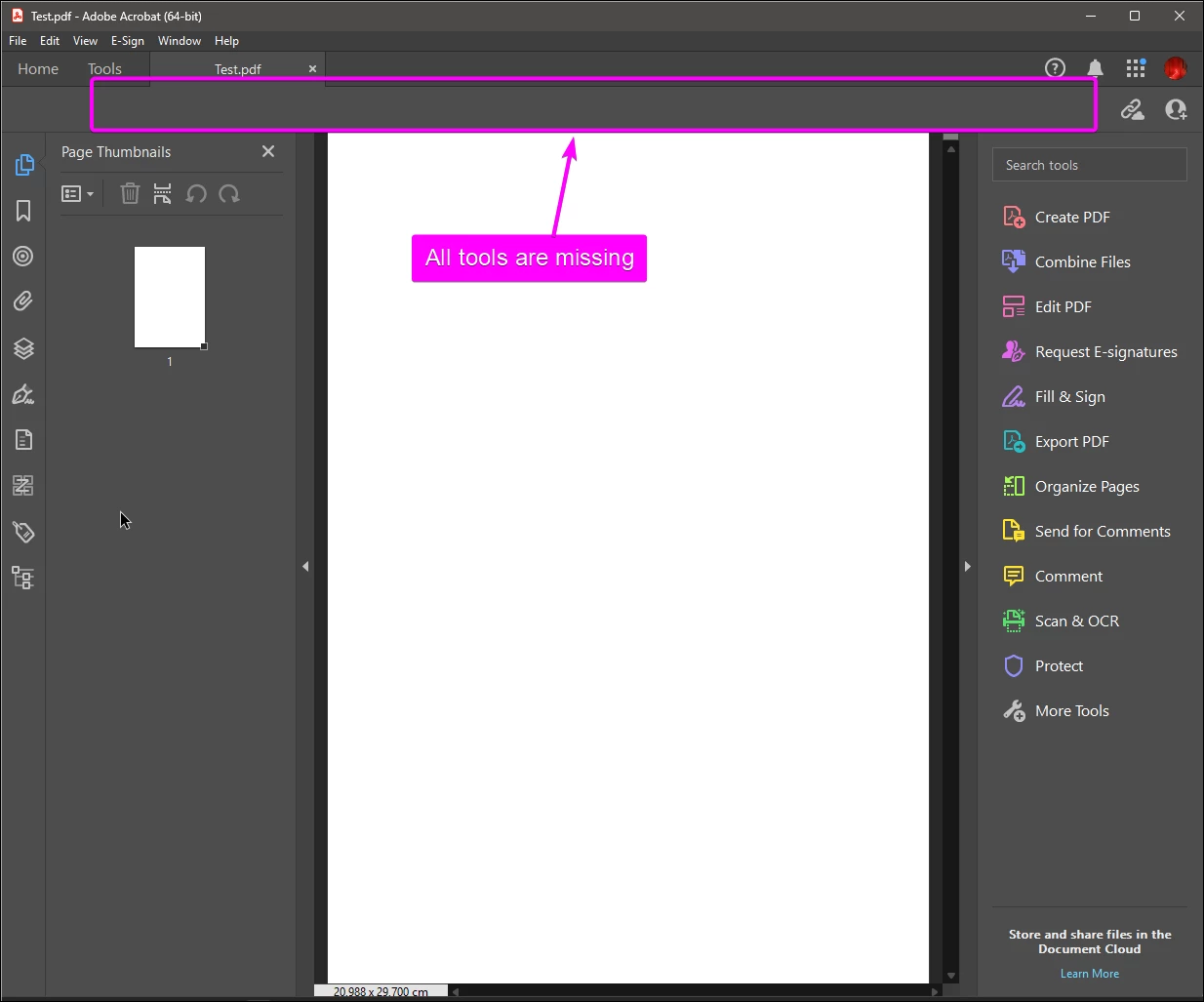Open the Help question mark icon

click(1055, 67)
